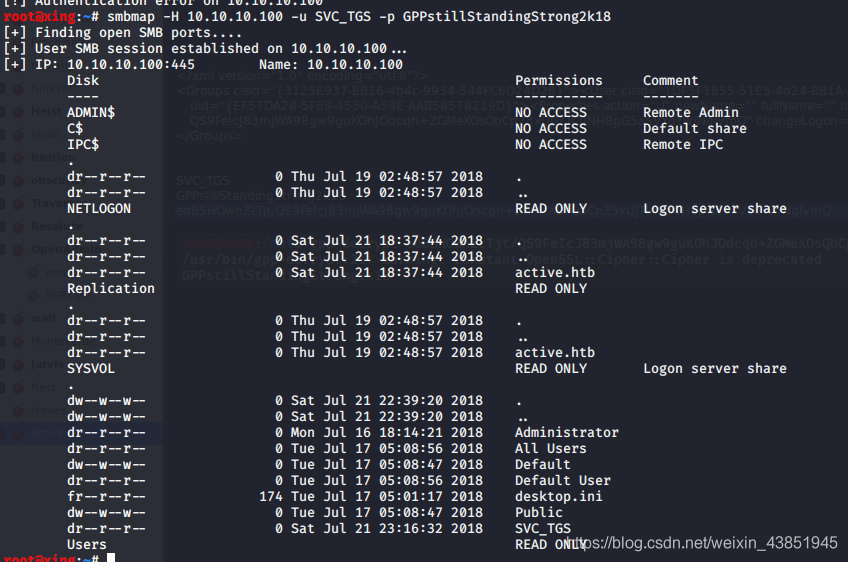The image size is (848, 562).
Task: Click the SVC_TGS directory entry
Action: [x=543, y=529]
